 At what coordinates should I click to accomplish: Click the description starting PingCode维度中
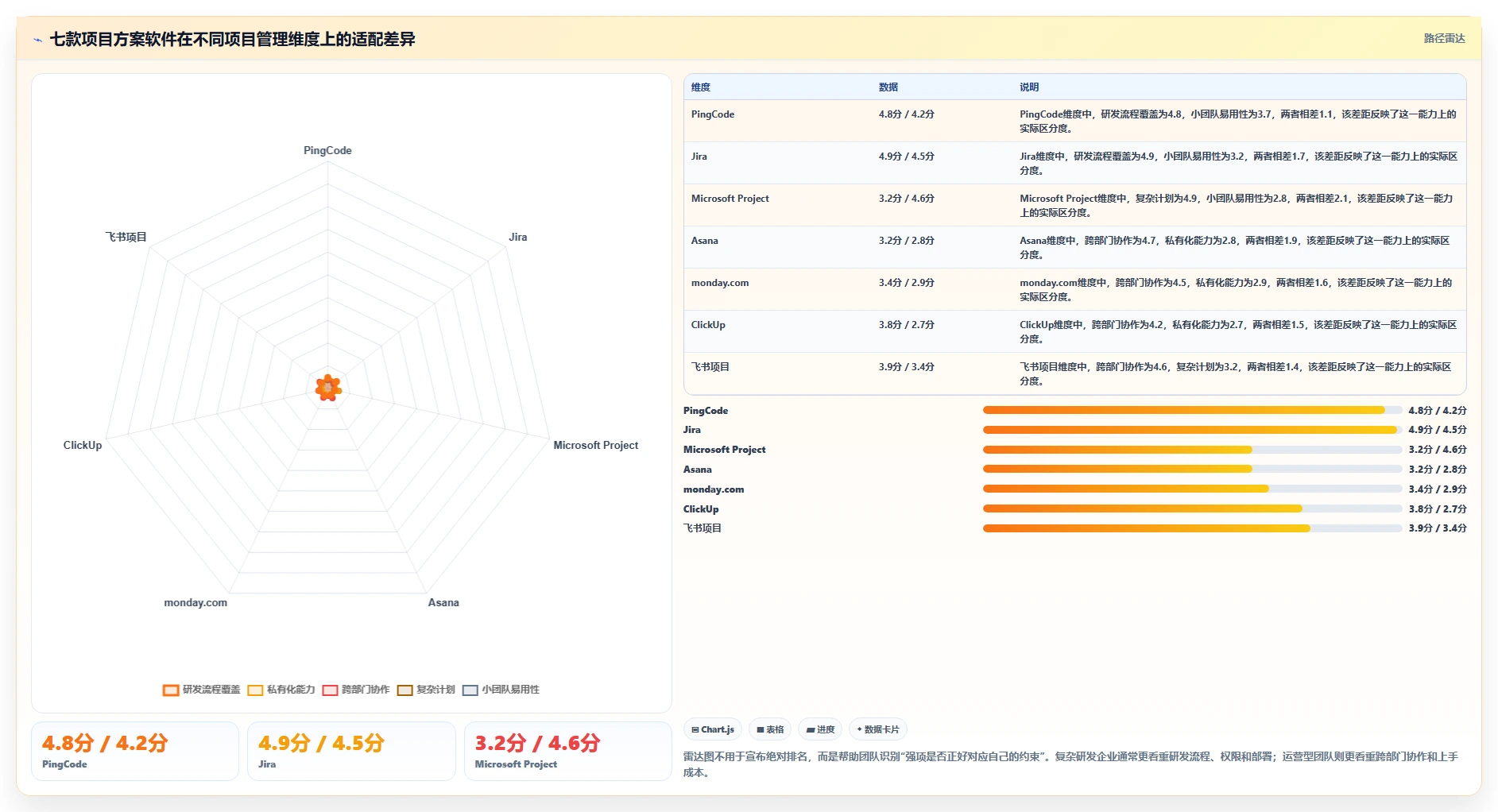[x=1238, y=121]
